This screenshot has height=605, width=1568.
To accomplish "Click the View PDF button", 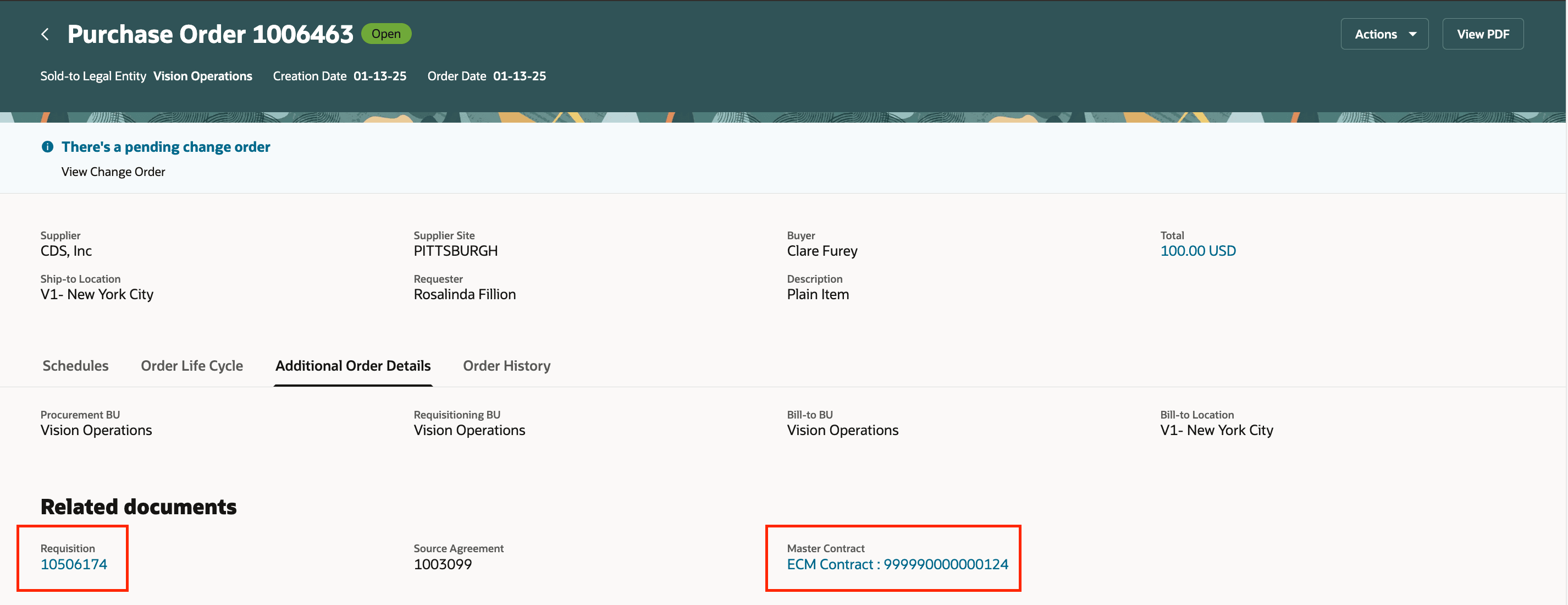I will (1482, 34).
